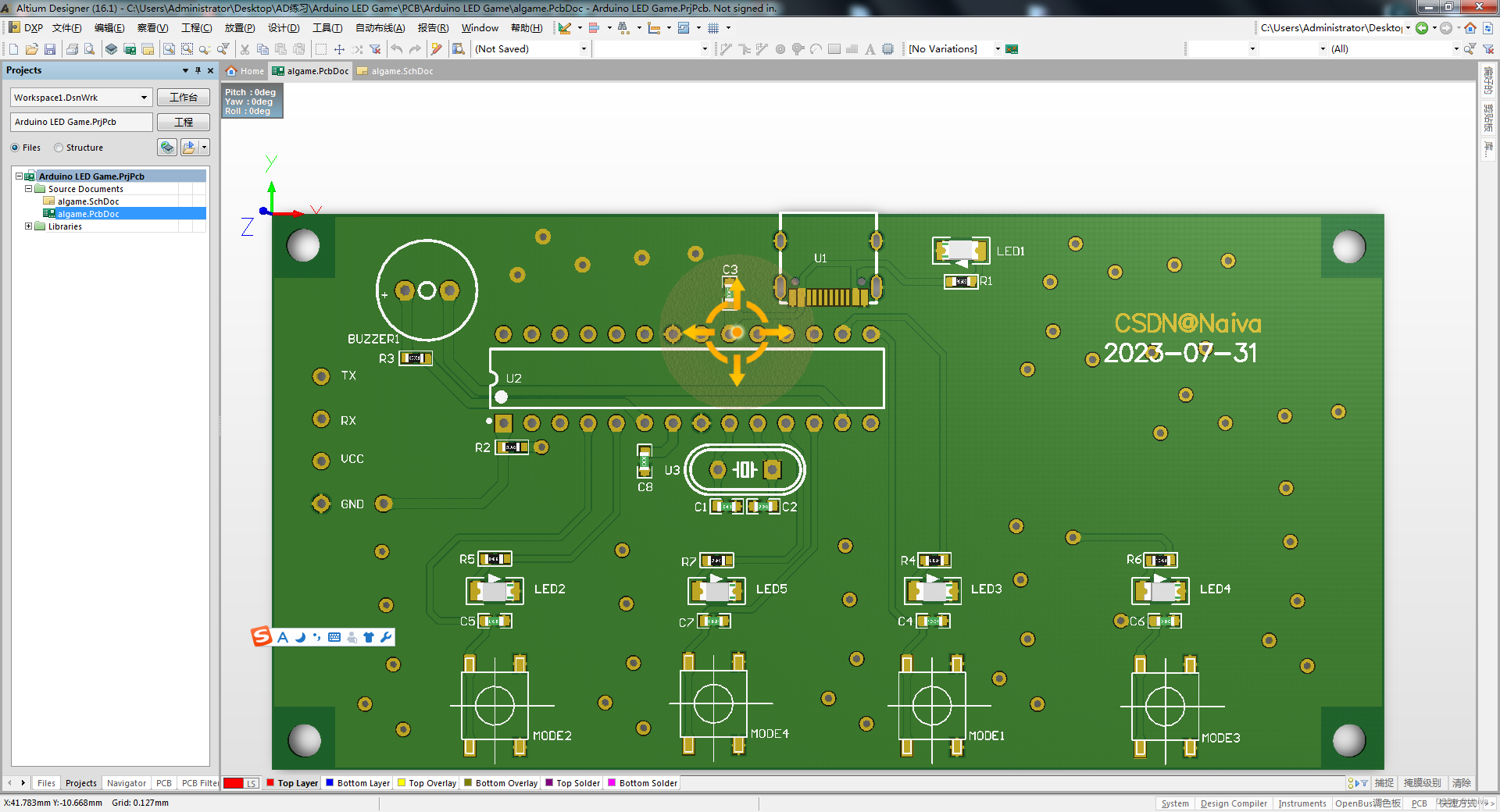
Task: Click the Print Preview icon
Action: click(89, 48)
